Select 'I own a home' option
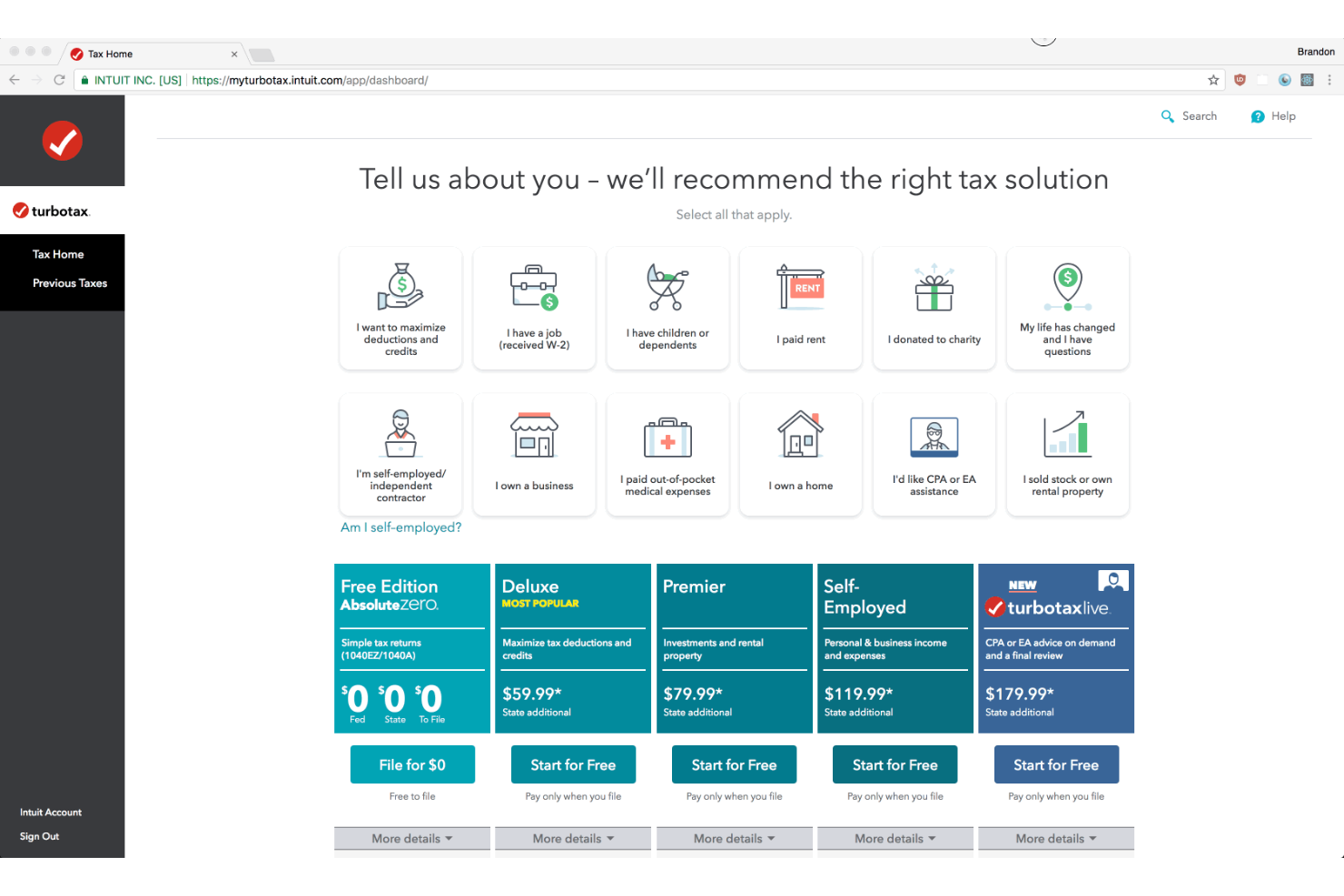The image size is (1344, 896). click(801, 455)
